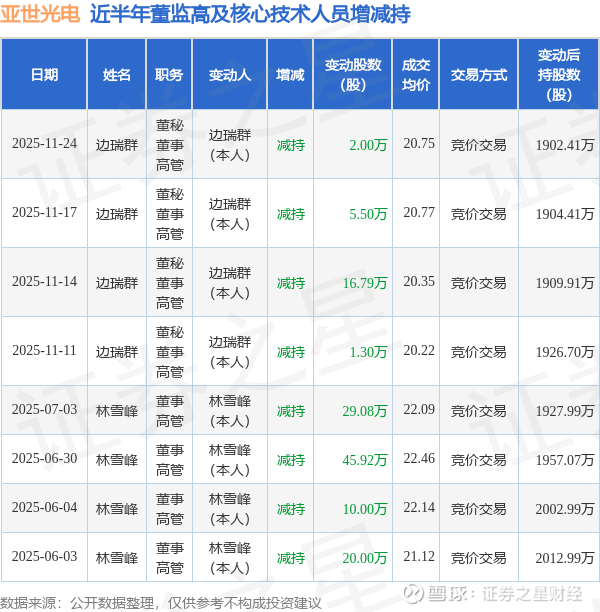Select the date cell 2025-11-17
Viewport: 600px width, 612px height.
point(45,213)
